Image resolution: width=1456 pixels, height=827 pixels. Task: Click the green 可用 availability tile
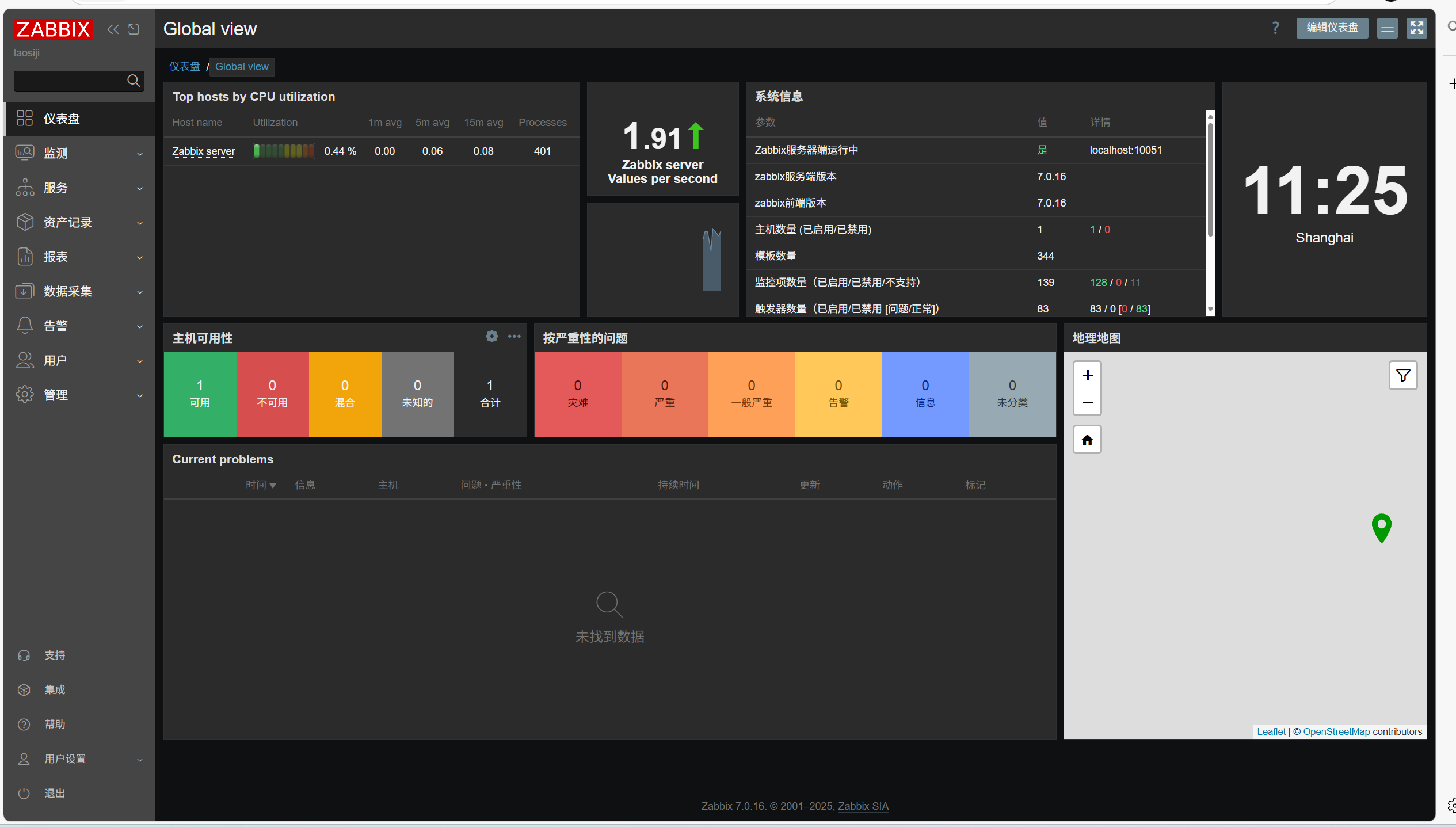coord(200,394)
